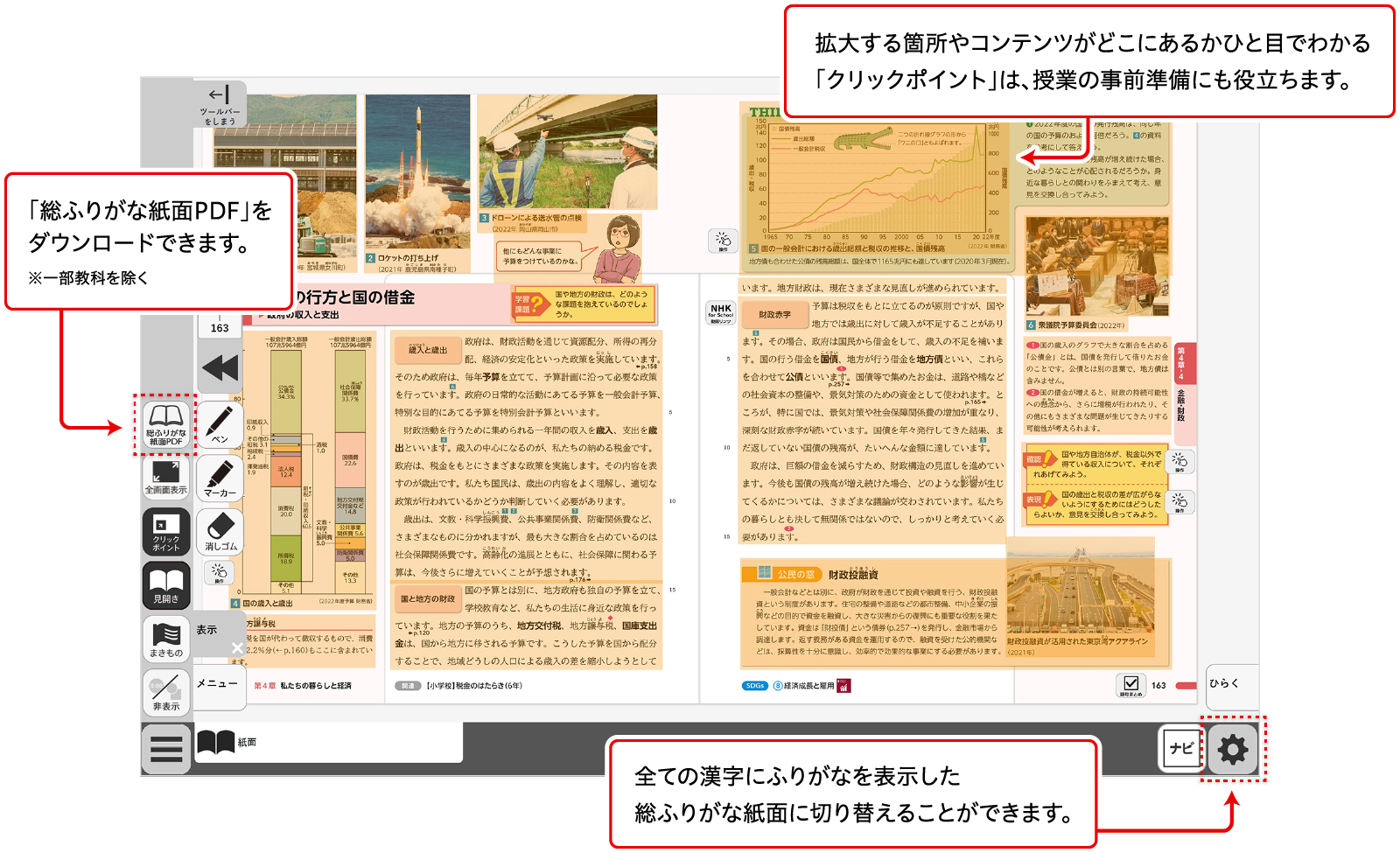Click the 非表示 hide button

point(165,692)
